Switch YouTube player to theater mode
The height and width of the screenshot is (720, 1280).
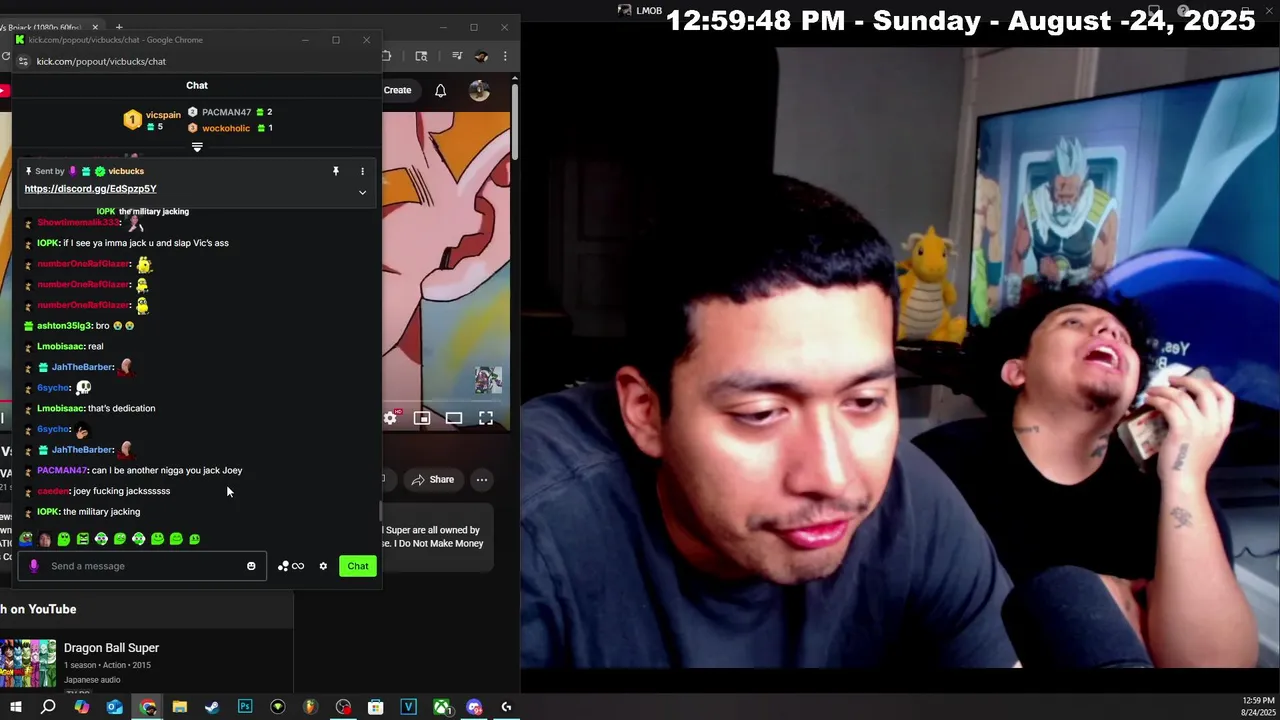(454, 418)
